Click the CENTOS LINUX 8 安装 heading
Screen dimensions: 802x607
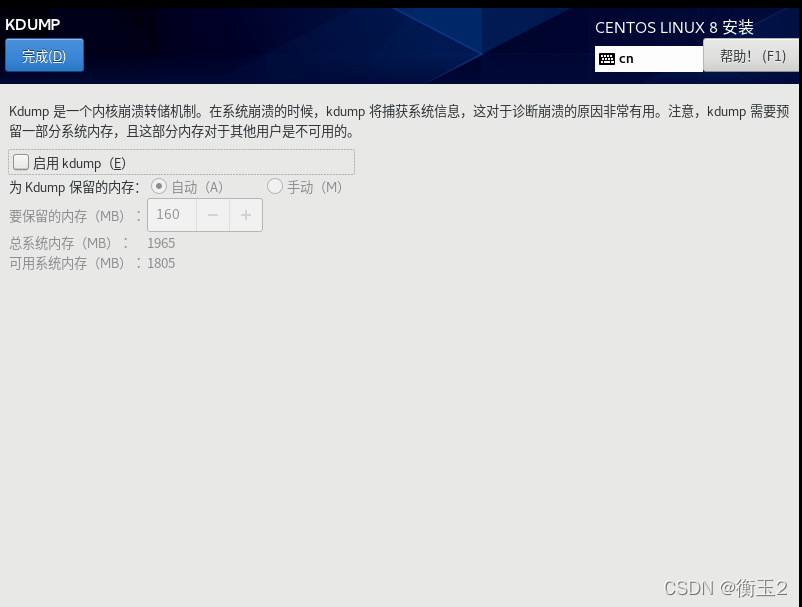point(674,27)
